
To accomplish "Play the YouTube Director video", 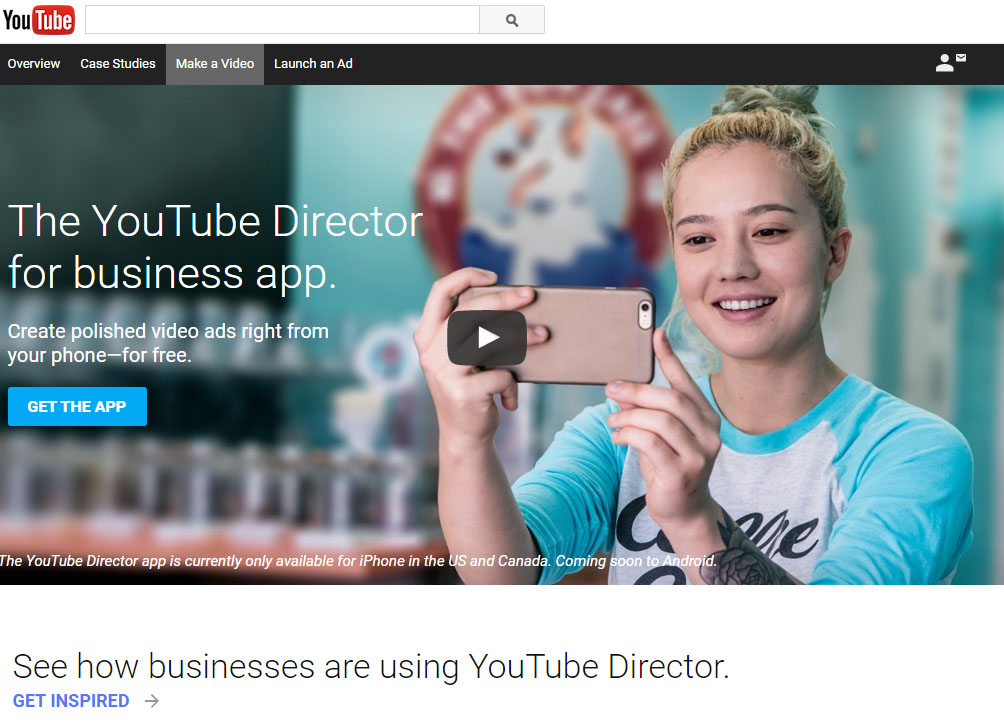I will 487,337.
